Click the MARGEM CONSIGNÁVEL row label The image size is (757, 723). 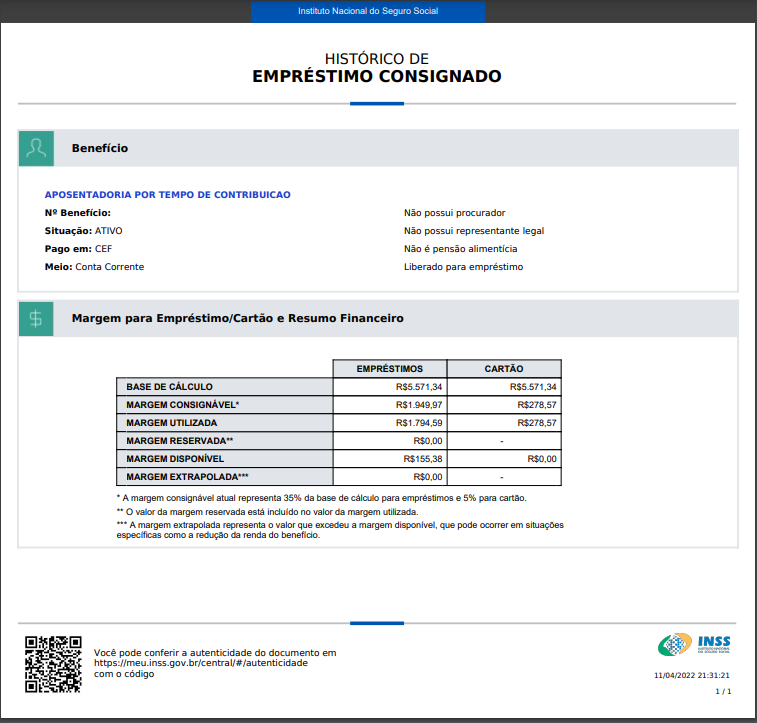click(183, 405)
